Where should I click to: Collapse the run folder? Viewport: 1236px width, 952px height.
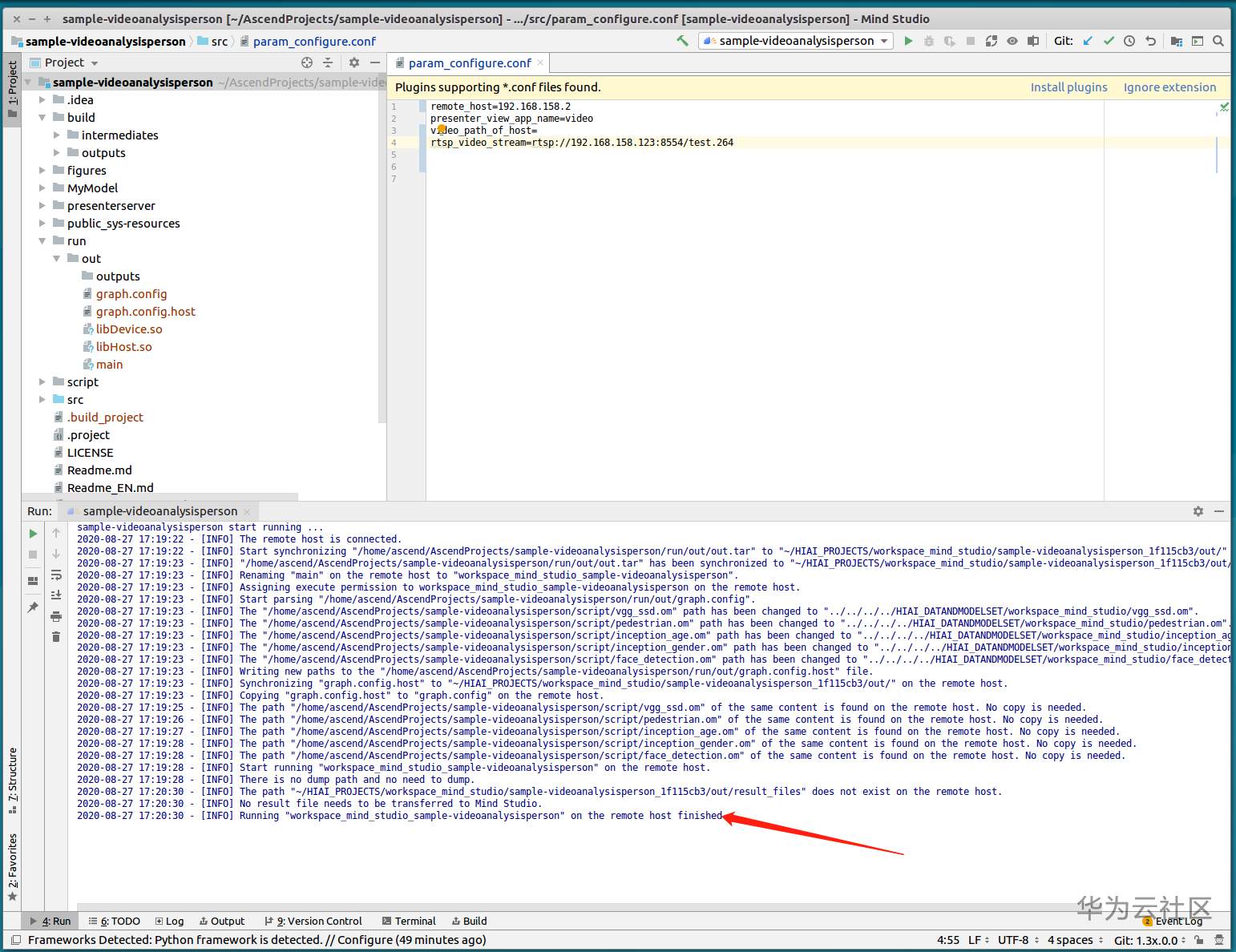42,241
